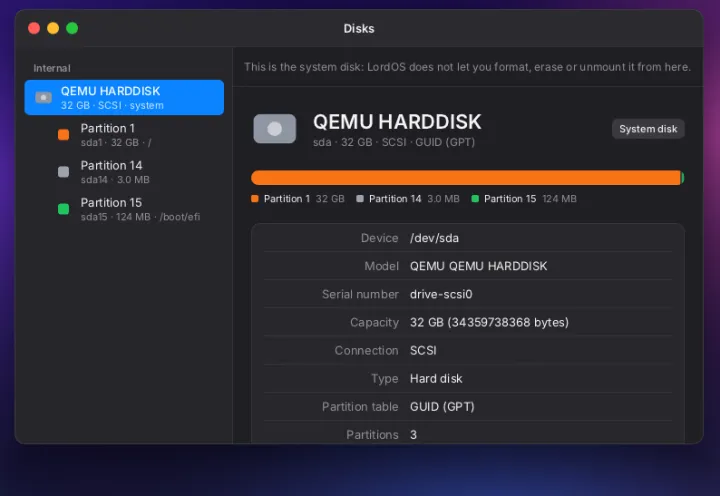Click the gray Partition 14 sidebar icon

(x=63, y=172)
